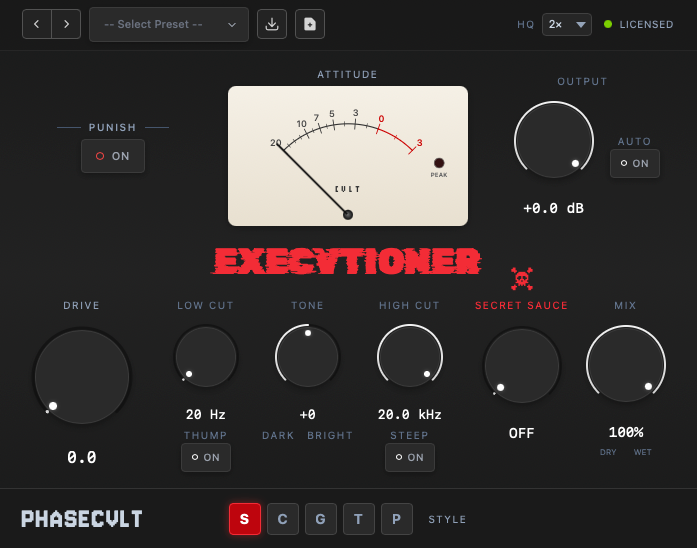This screenshot has height=548, width=697.
Task: Click the DRIVE knob
Action: pos(82,377)
